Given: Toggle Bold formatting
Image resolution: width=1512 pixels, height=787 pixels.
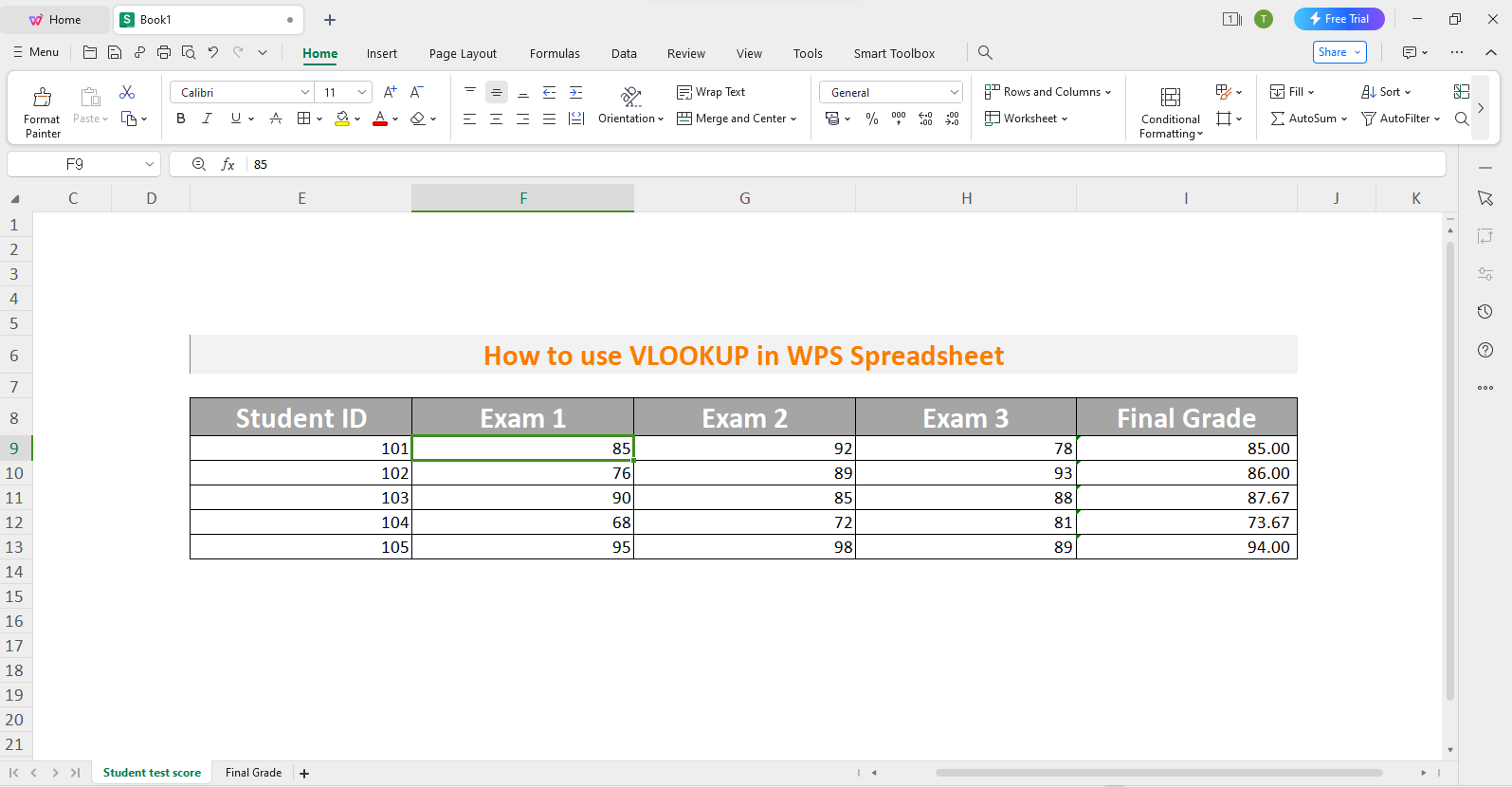Looking at the screenshot, I should (x=181, y=119).
